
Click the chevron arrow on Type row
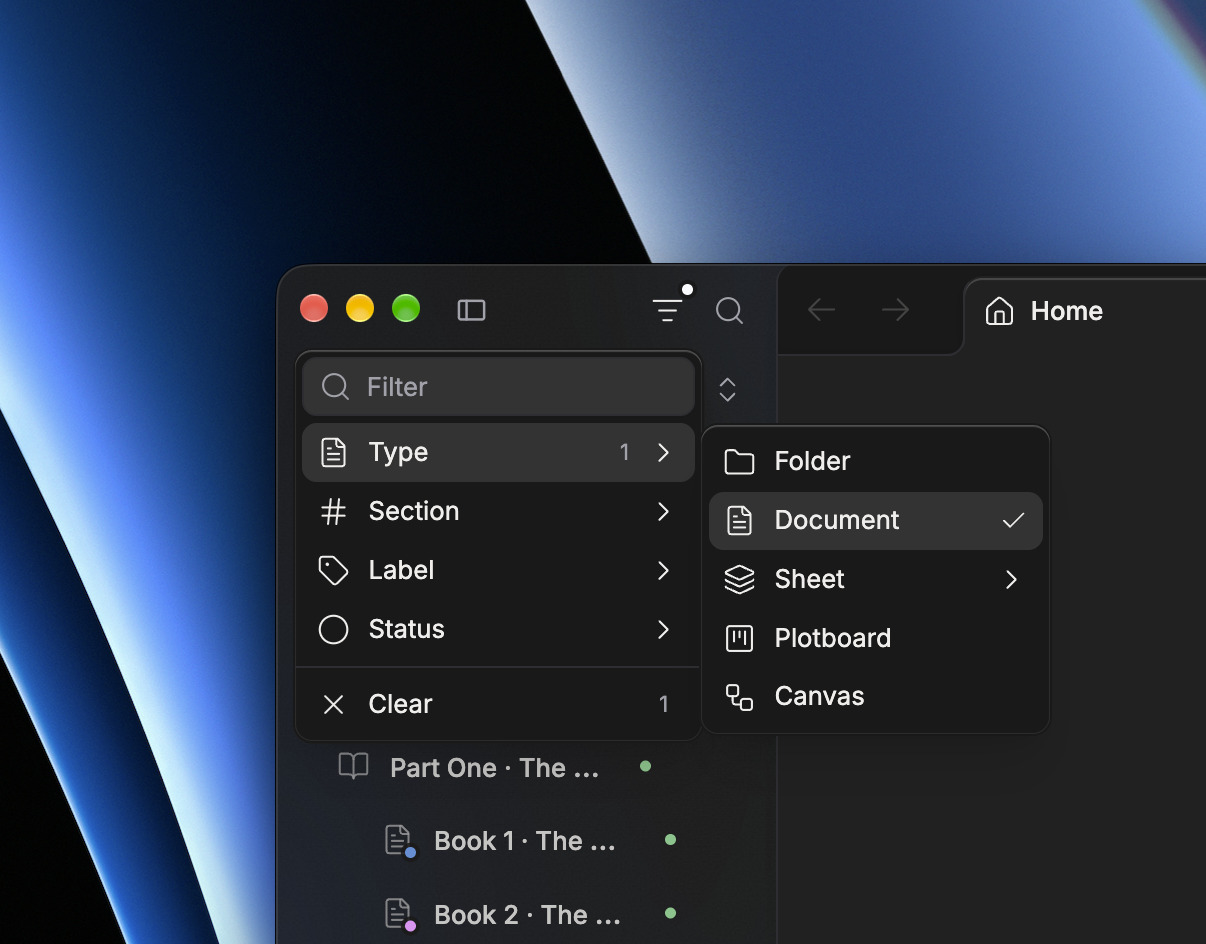point(663,452)
